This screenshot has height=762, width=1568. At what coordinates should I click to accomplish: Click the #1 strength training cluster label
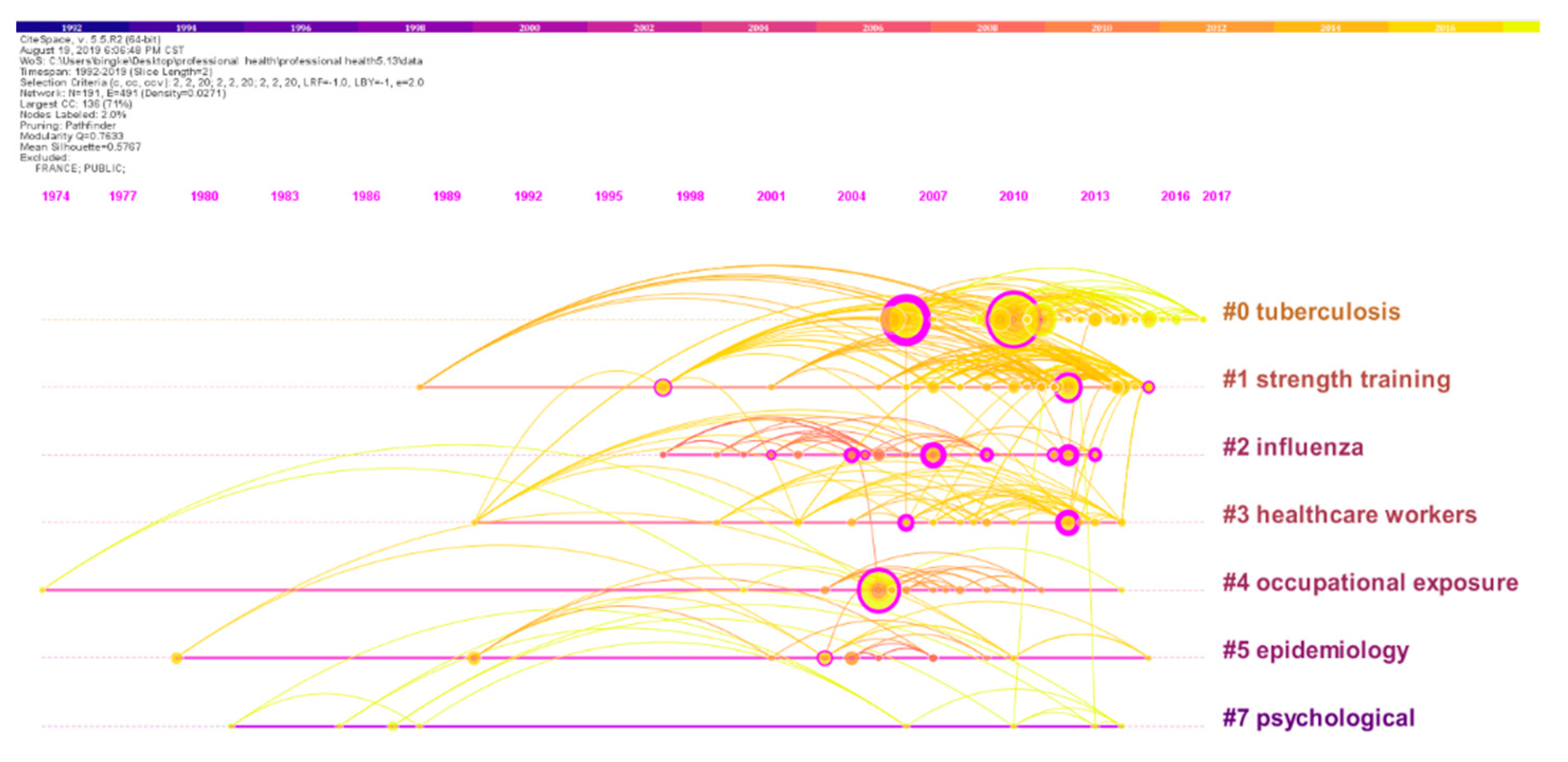click(x=1336, y=379)
